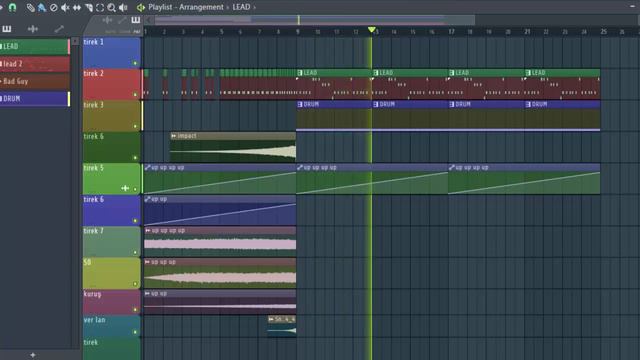The height and width of the screenshot is (360, 640).
Task: Show automation clips in the picker panel
Action: click(59, 29)
